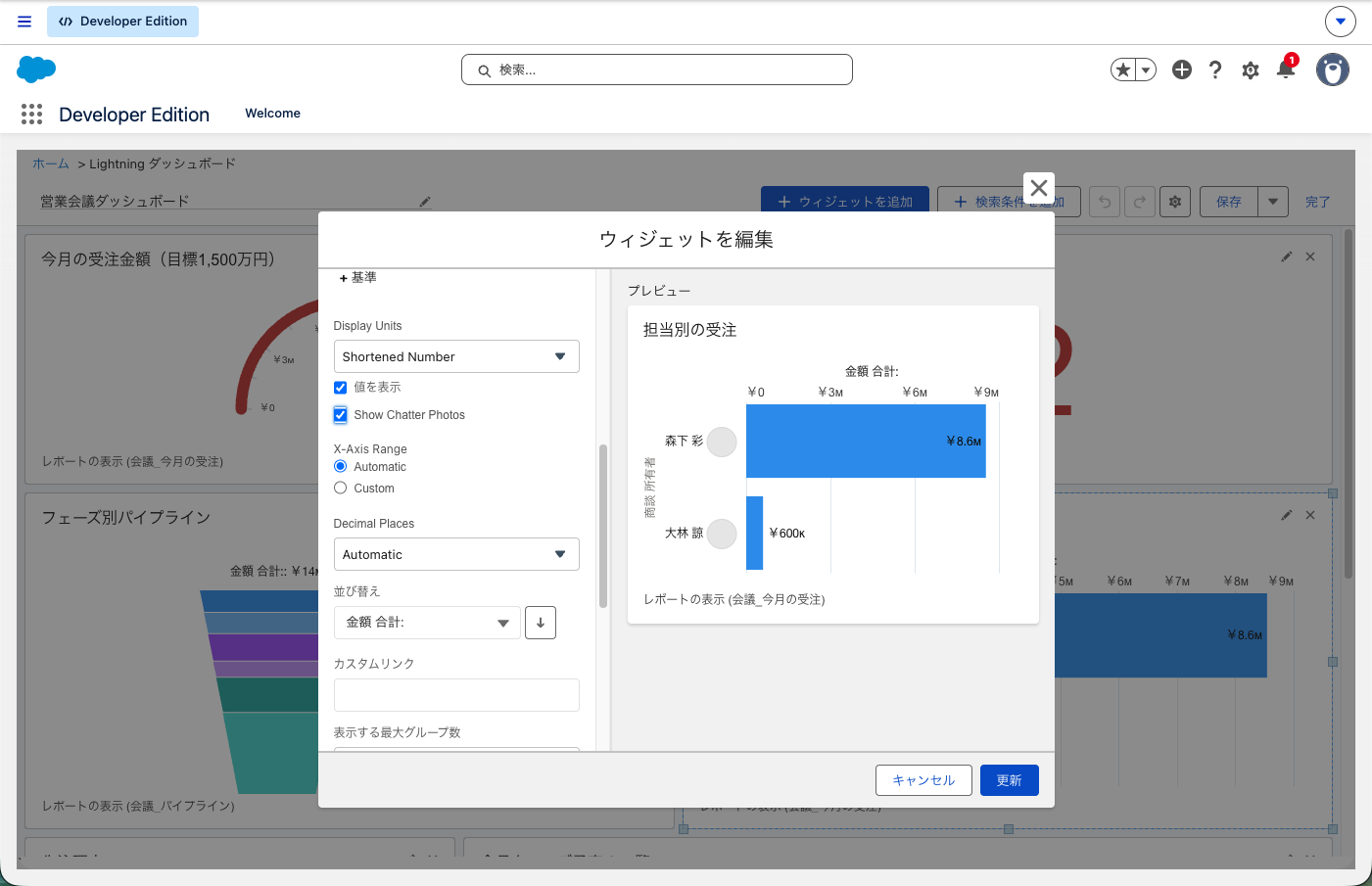Screen dimensions: 1372x886
Task: Toggle the 値を表示 checkbox
Action: pyautogui.click(x=340, y=388)
